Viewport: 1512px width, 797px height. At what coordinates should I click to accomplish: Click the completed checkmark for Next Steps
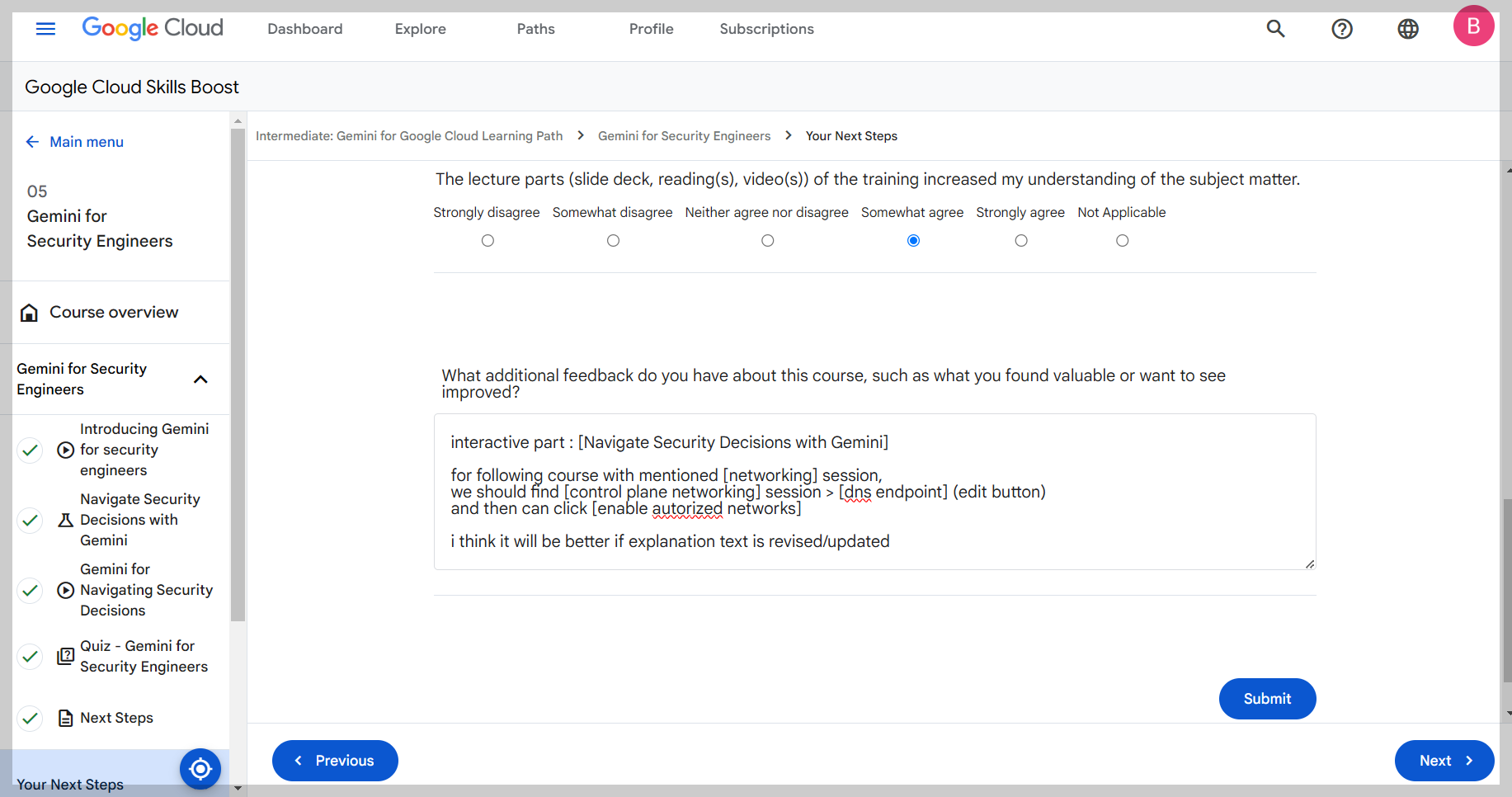point(31,718)
